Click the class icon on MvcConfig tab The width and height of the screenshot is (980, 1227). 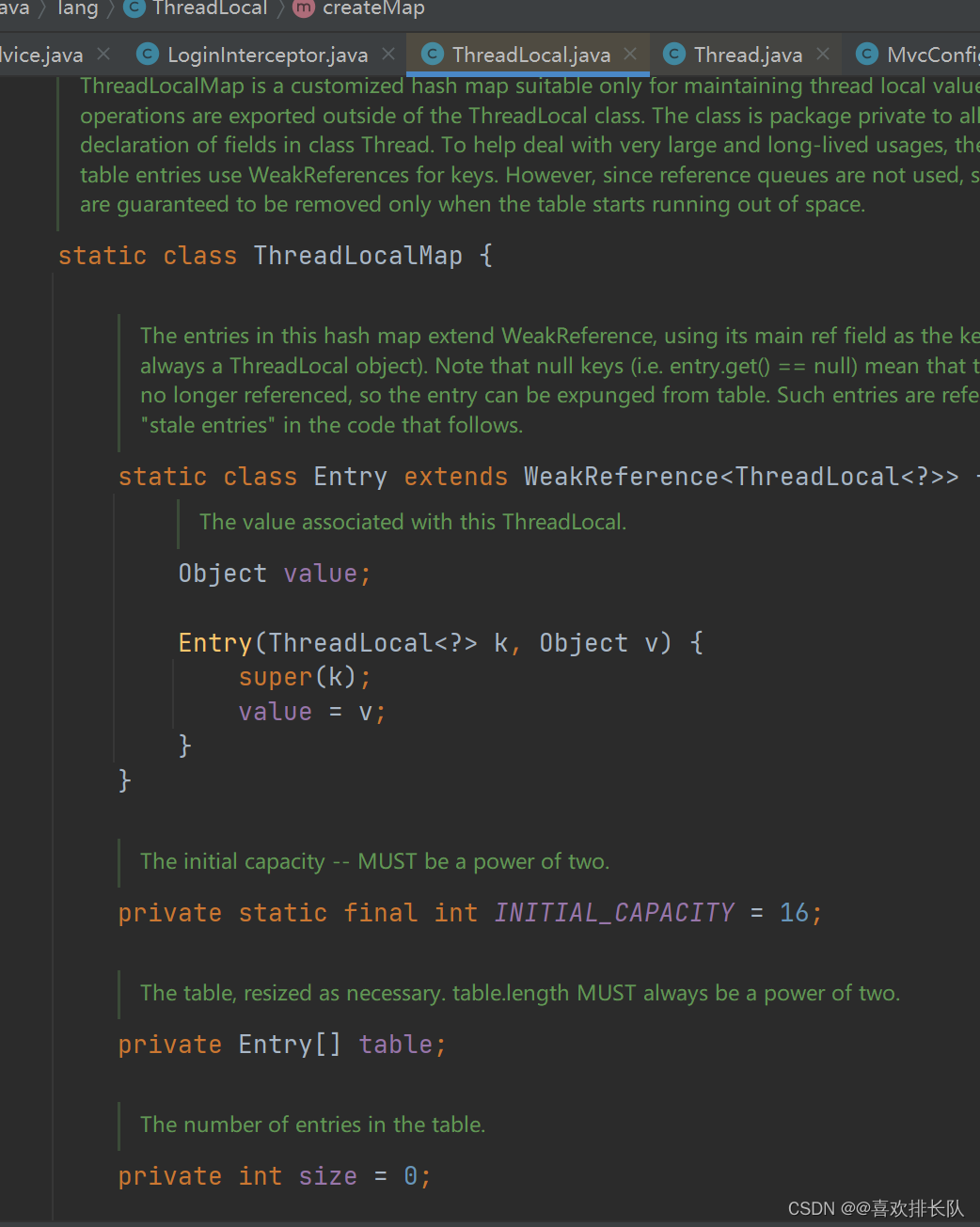click(866, 54)
